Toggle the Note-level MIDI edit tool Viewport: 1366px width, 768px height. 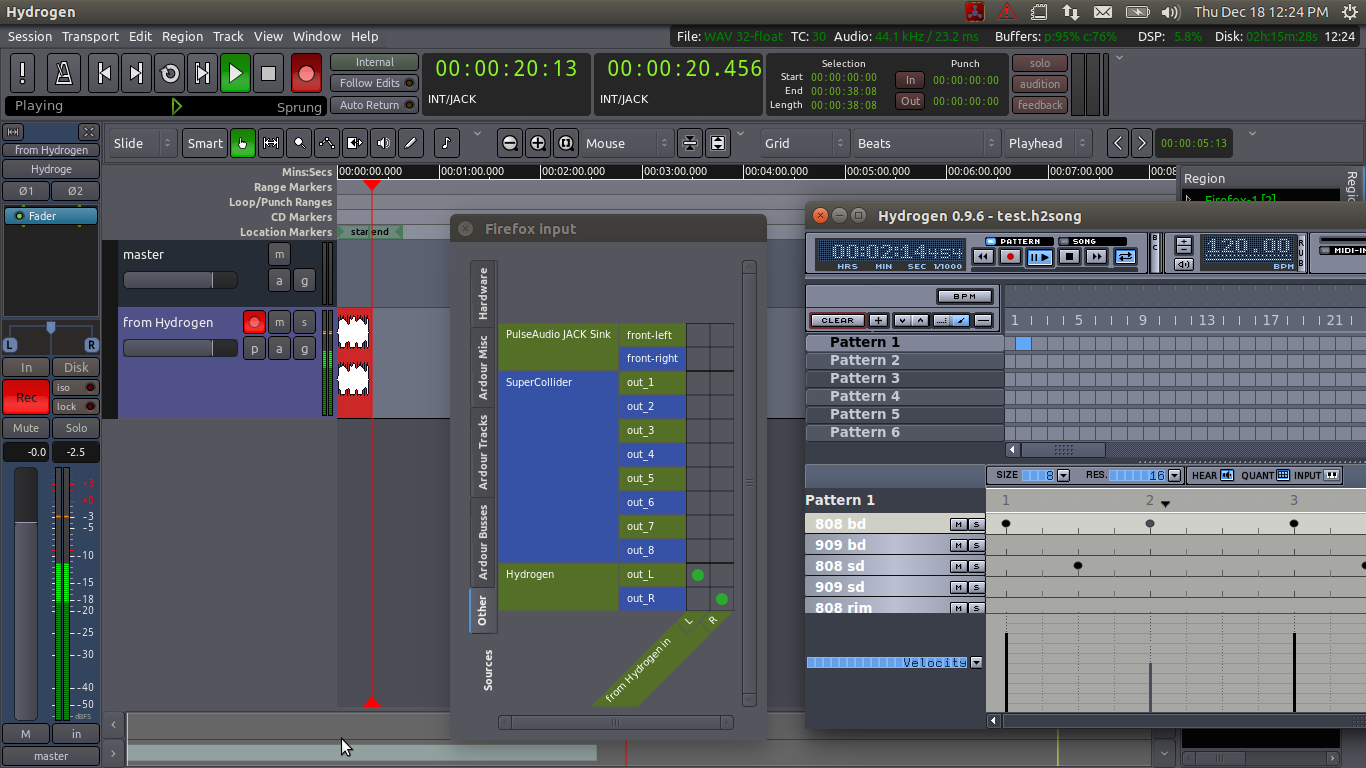[447, 143]
